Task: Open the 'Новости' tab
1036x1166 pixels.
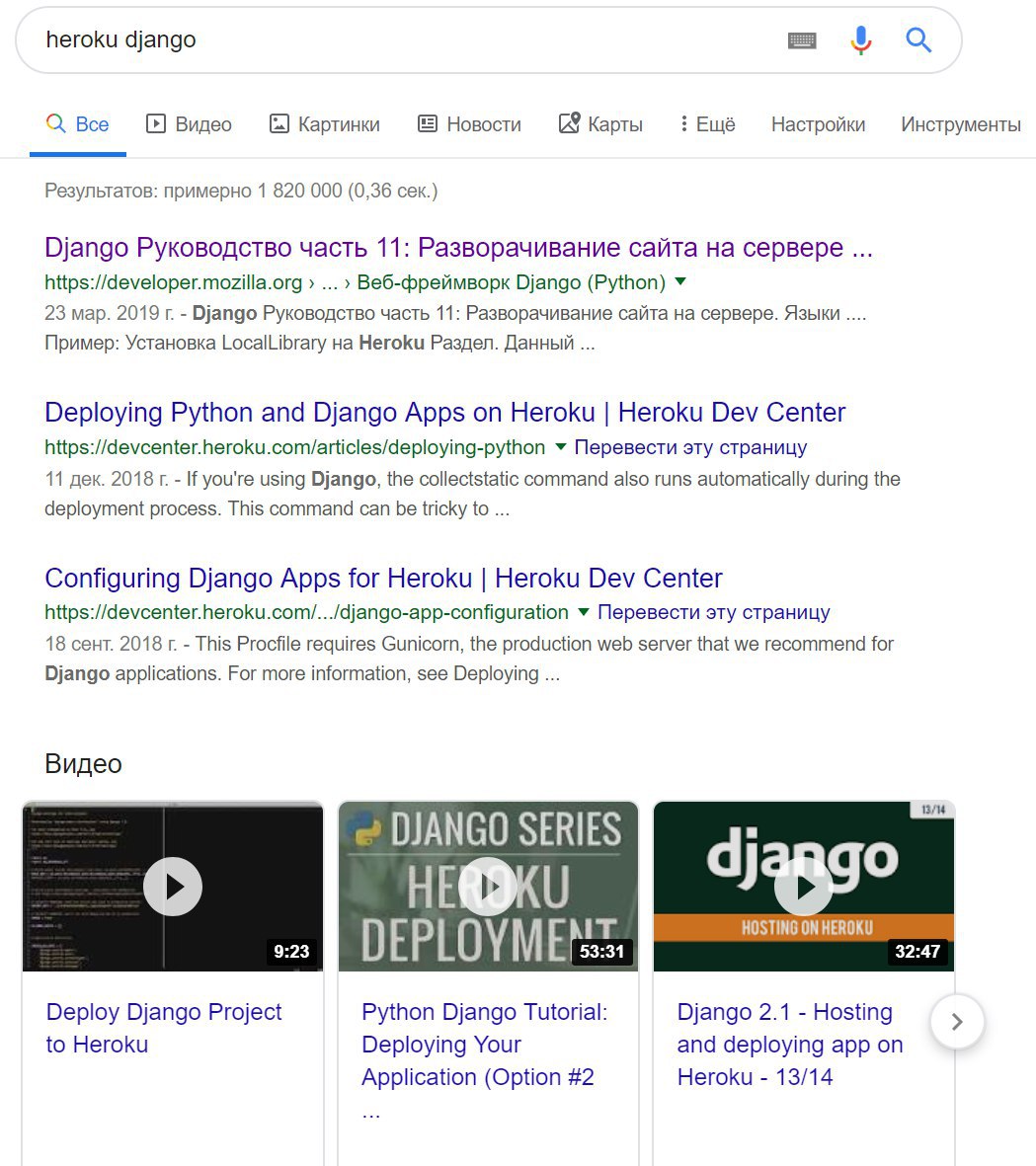Action: coord(469,124)
